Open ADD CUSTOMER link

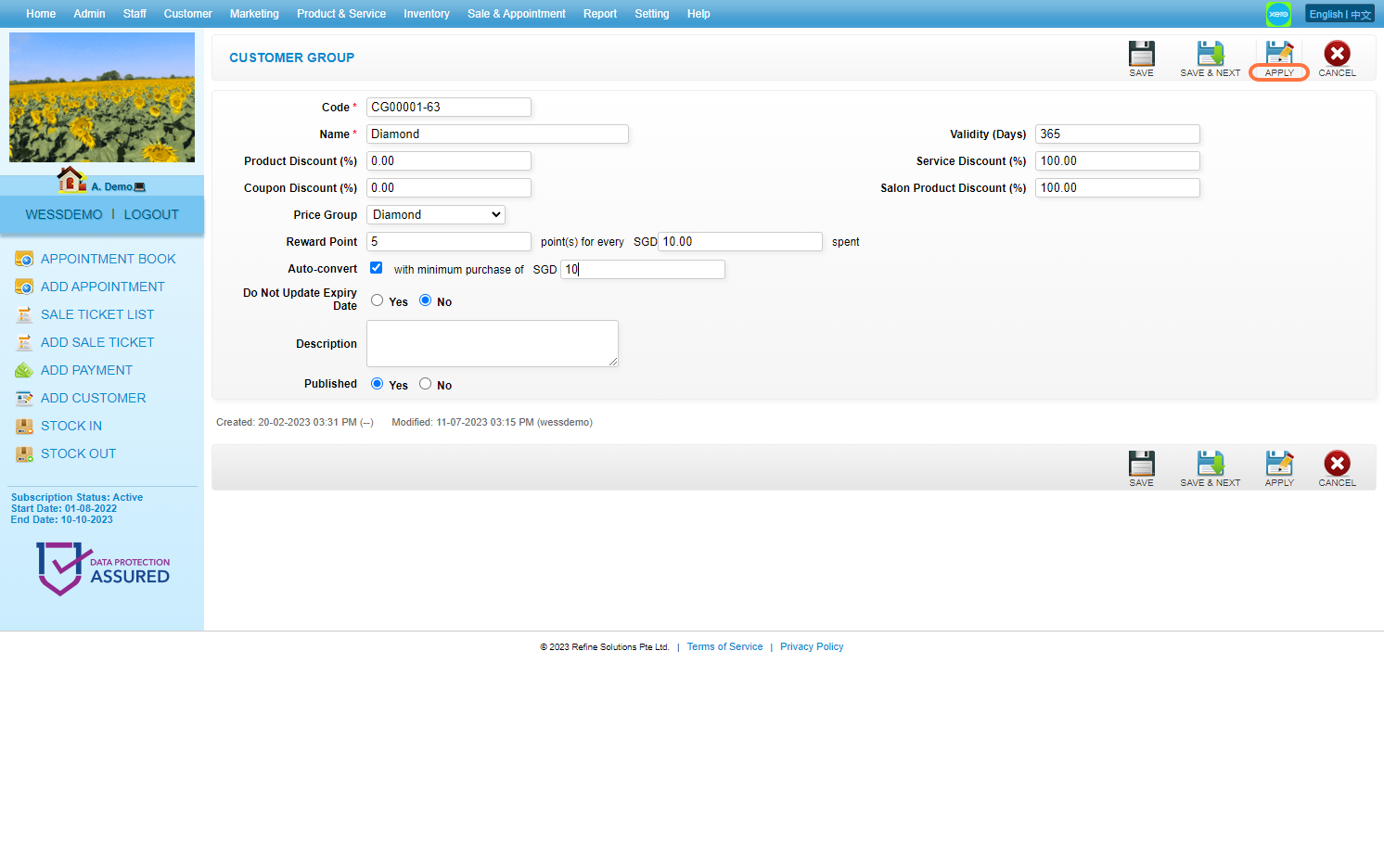(94, 398)
